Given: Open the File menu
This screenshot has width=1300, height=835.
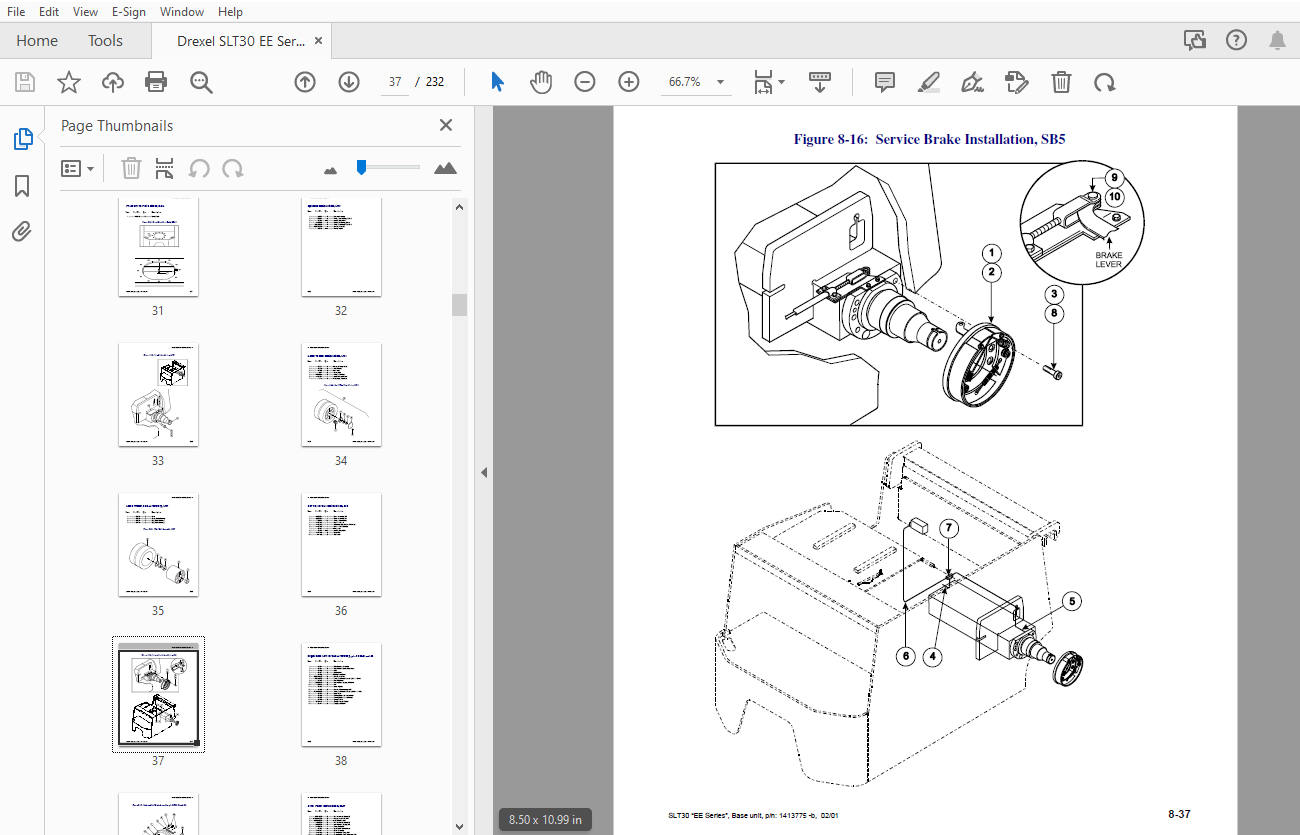Looking at the screenshot, I should (16, 12).
